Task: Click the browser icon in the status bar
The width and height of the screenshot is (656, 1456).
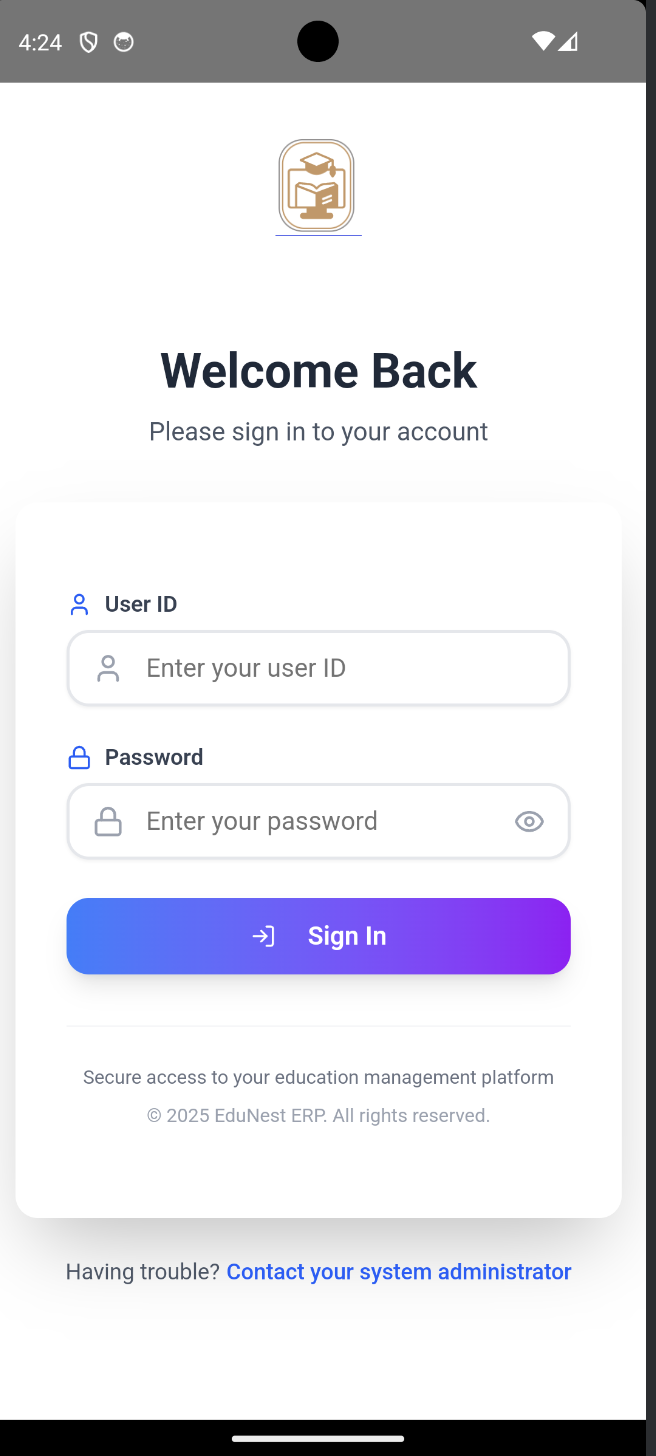Action: [x=123, y=42]
